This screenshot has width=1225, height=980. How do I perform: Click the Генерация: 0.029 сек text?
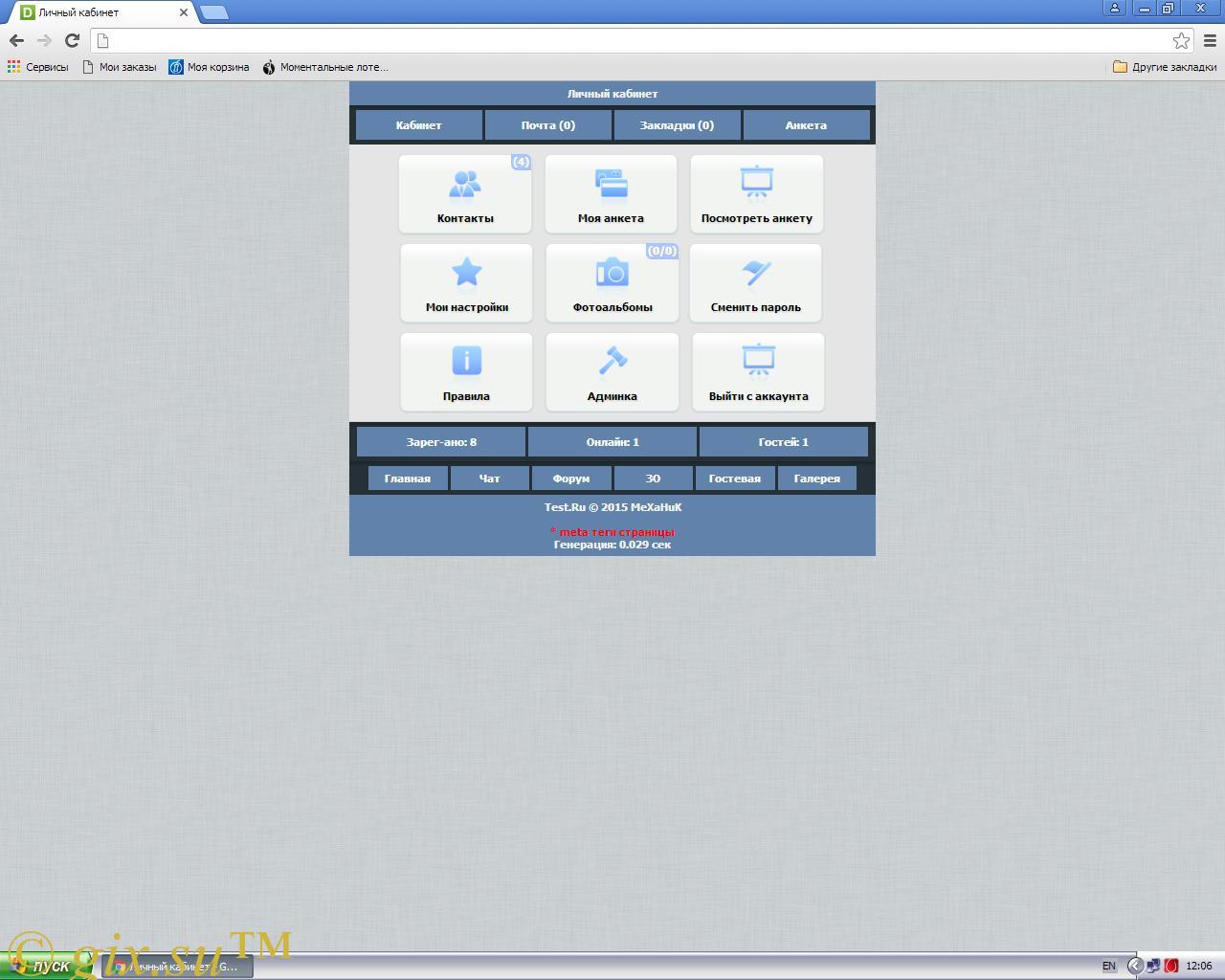[x=612, y=545]
